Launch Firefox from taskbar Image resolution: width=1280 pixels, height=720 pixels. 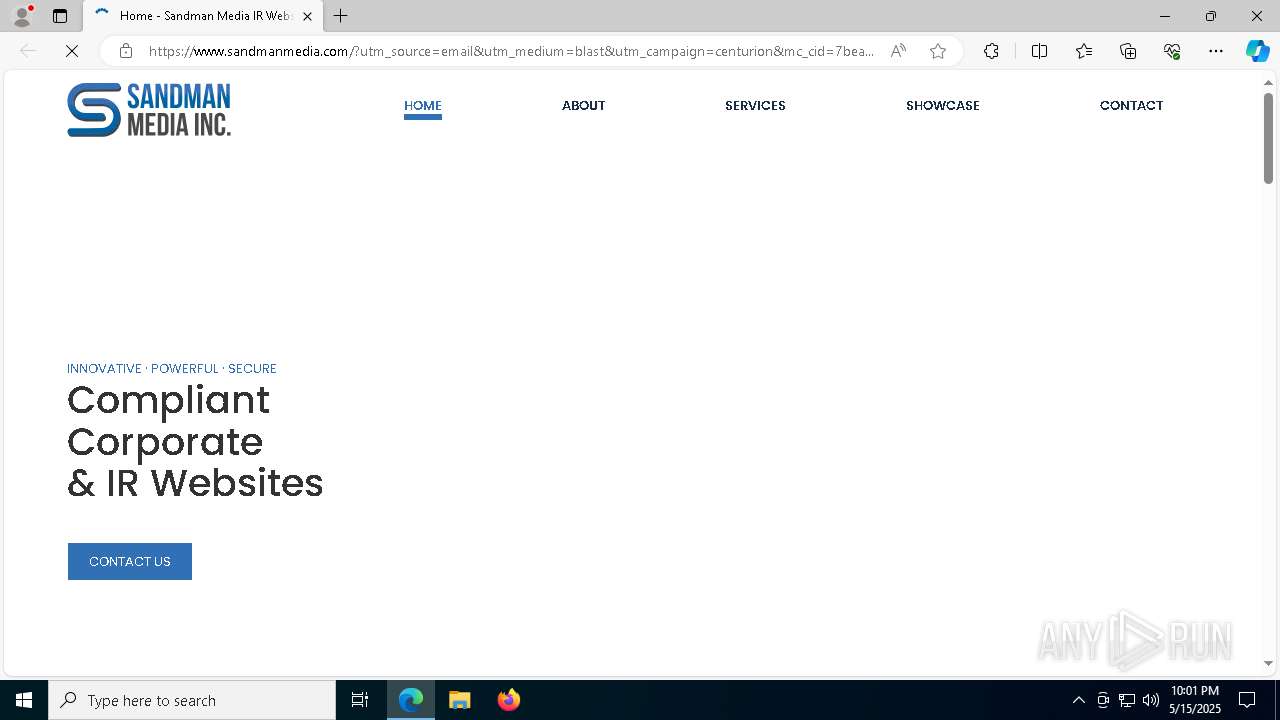pyautogui.click(x=509, y=700)
